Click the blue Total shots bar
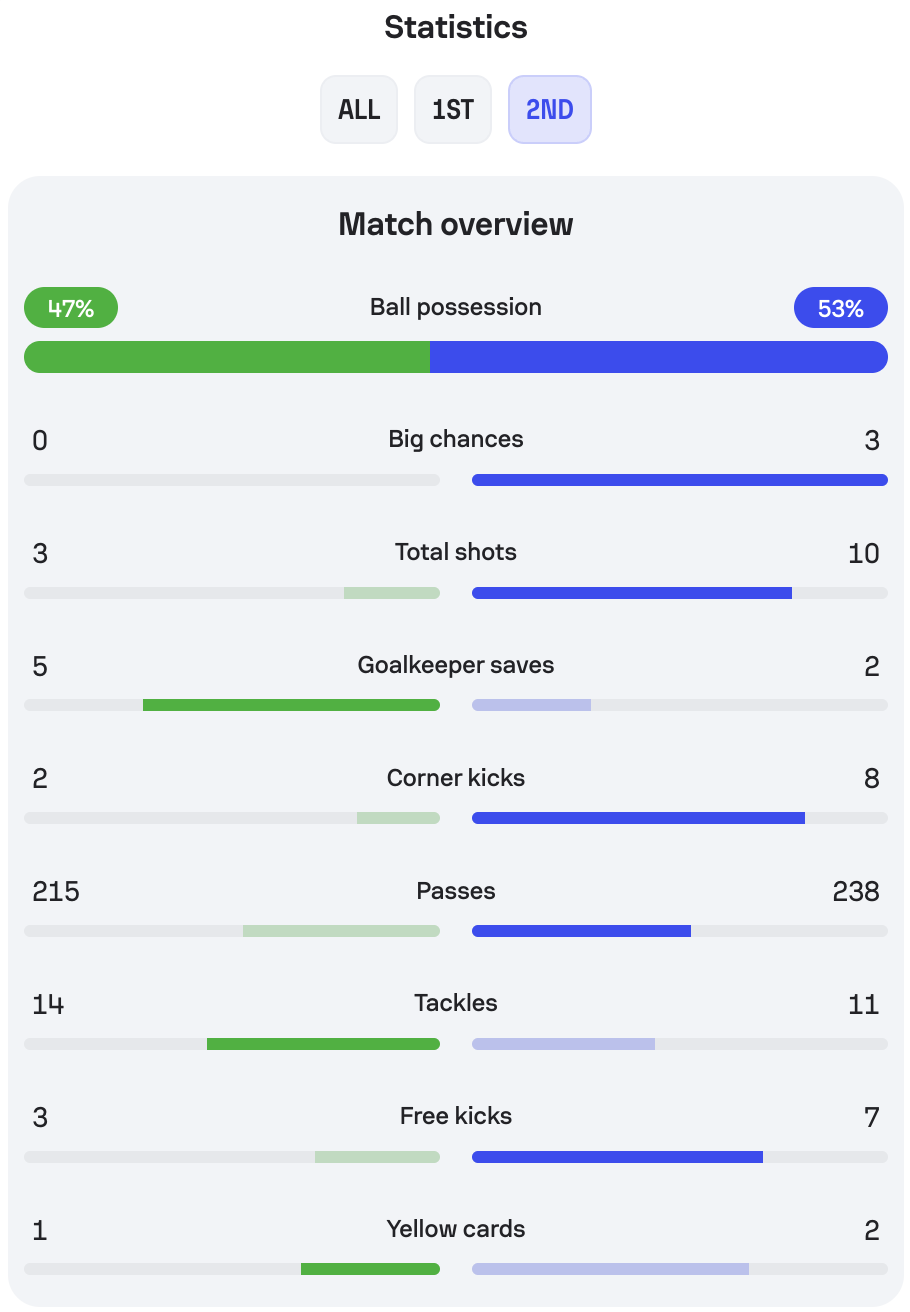This screenshot has width=910, height=1312. click(x=632, y=593)
